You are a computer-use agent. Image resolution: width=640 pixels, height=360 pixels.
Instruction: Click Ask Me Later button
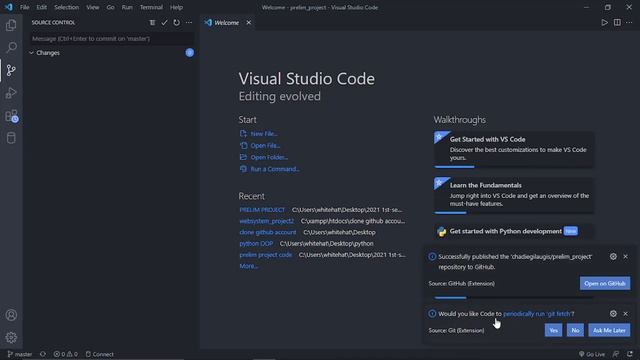pyautogui.click(x=609, y=330)
